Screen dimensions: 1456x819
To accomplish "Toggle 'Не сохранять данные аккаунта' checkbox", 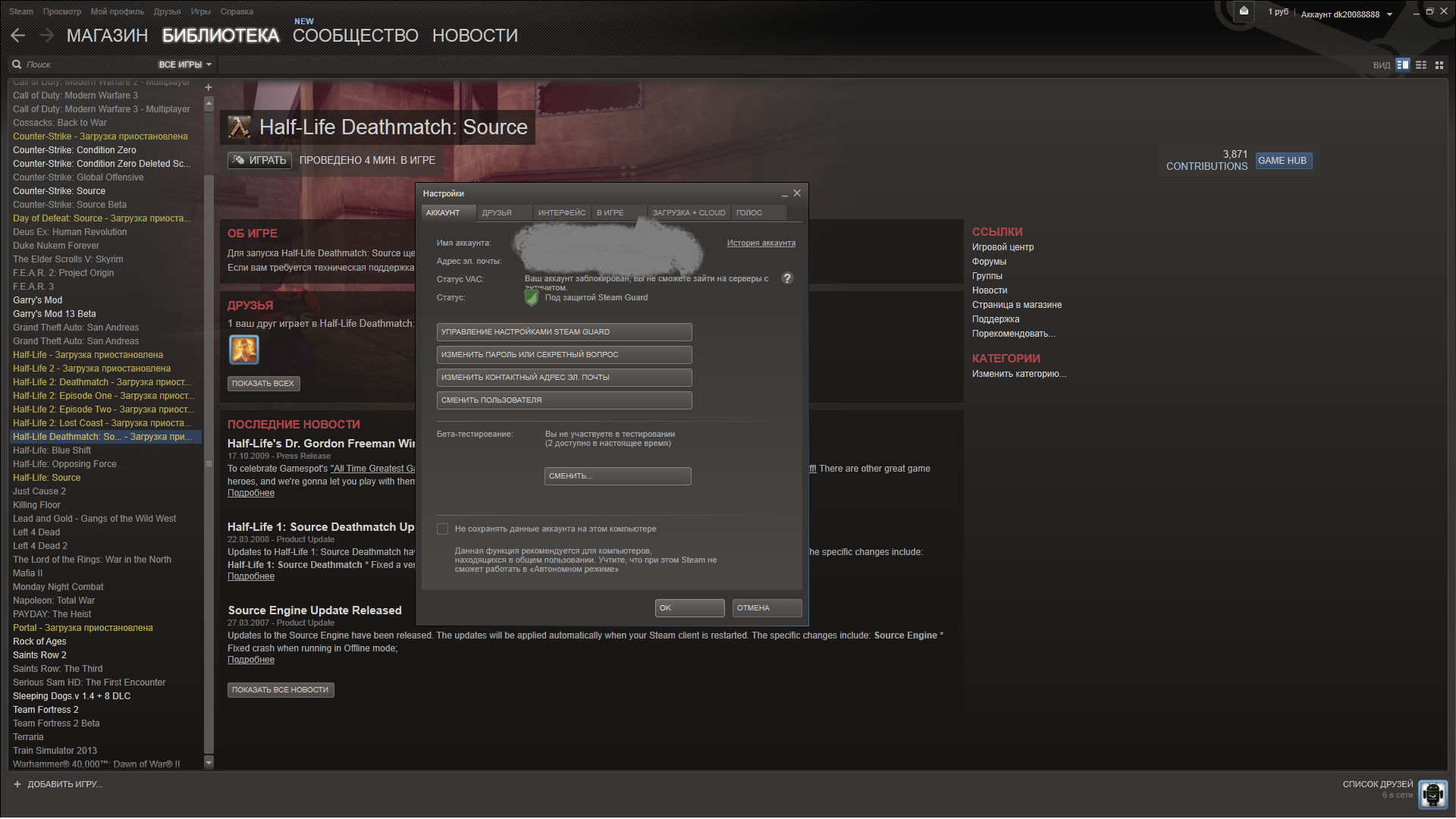I will (x=443, y=529).
